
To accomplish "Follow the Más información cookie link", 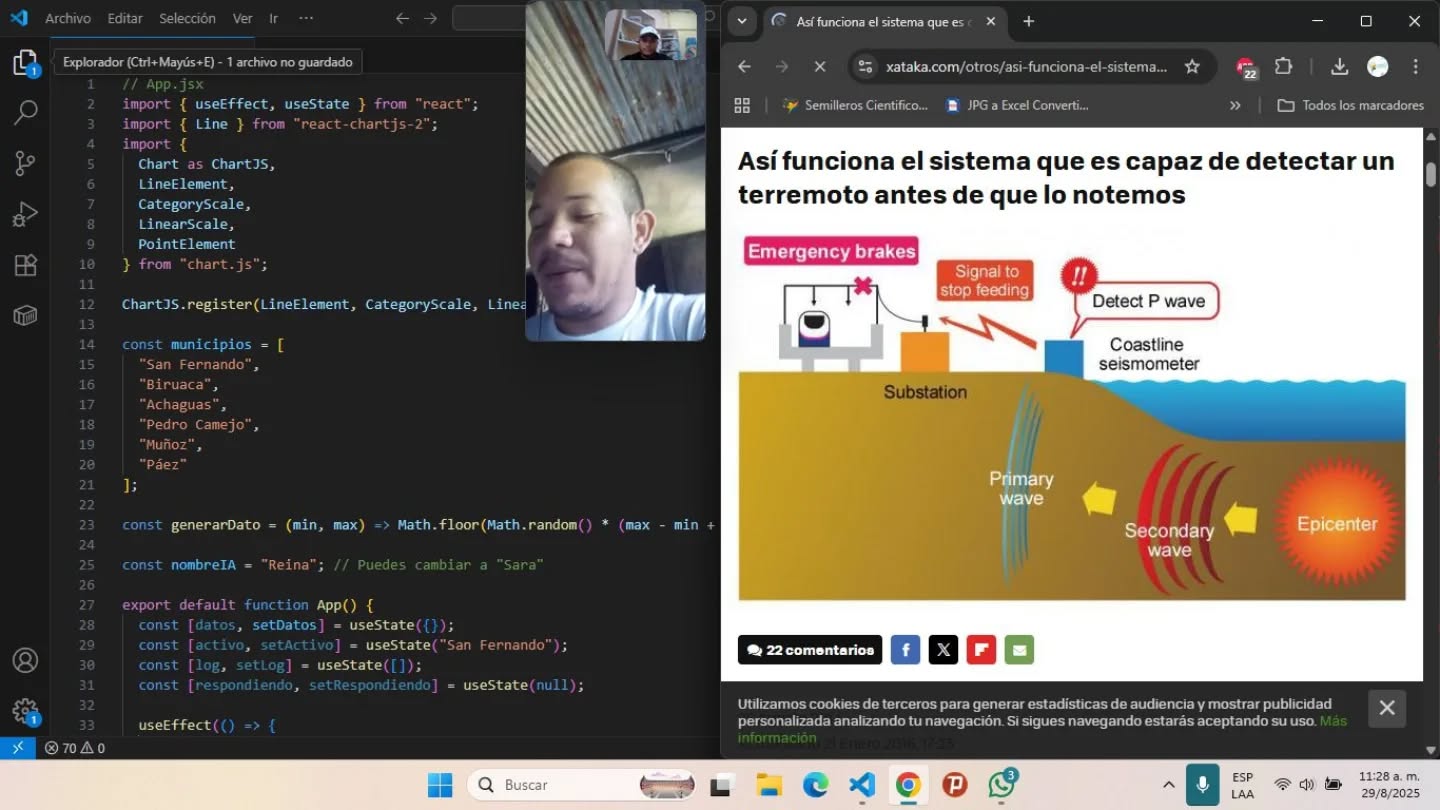I will [1332, 721].
